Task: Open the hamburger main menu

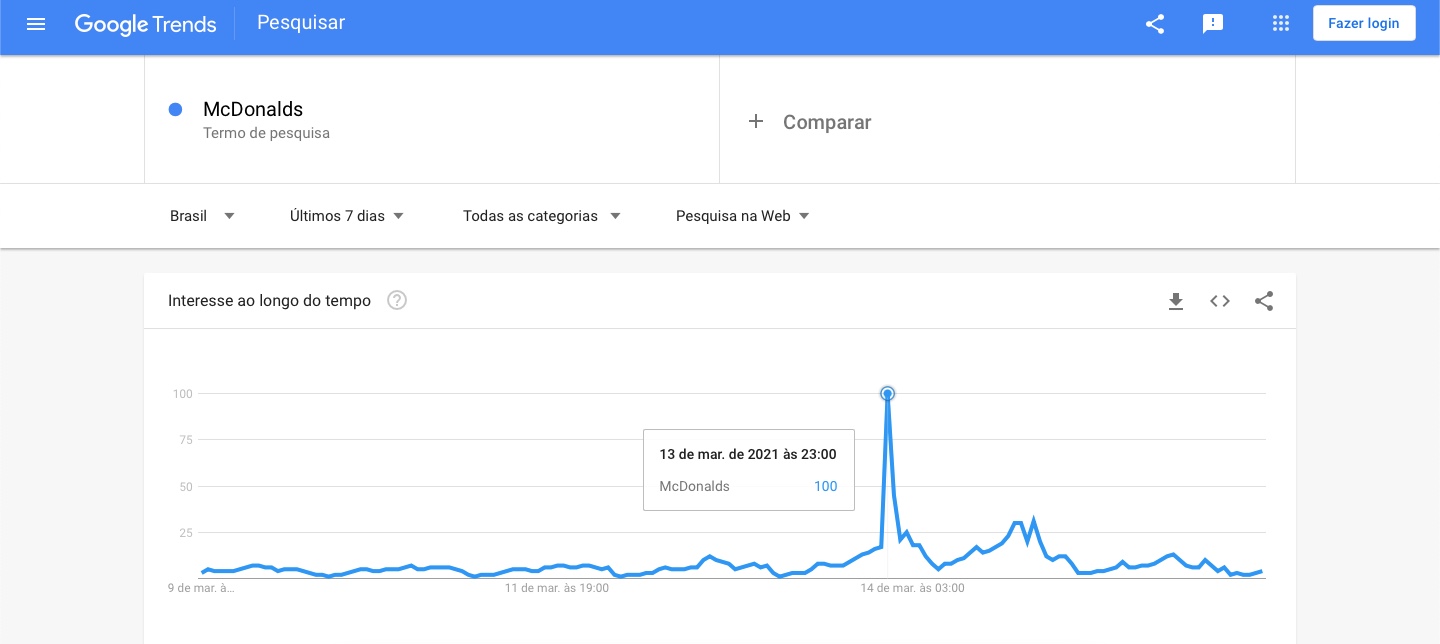Action: tap(36, 24)
